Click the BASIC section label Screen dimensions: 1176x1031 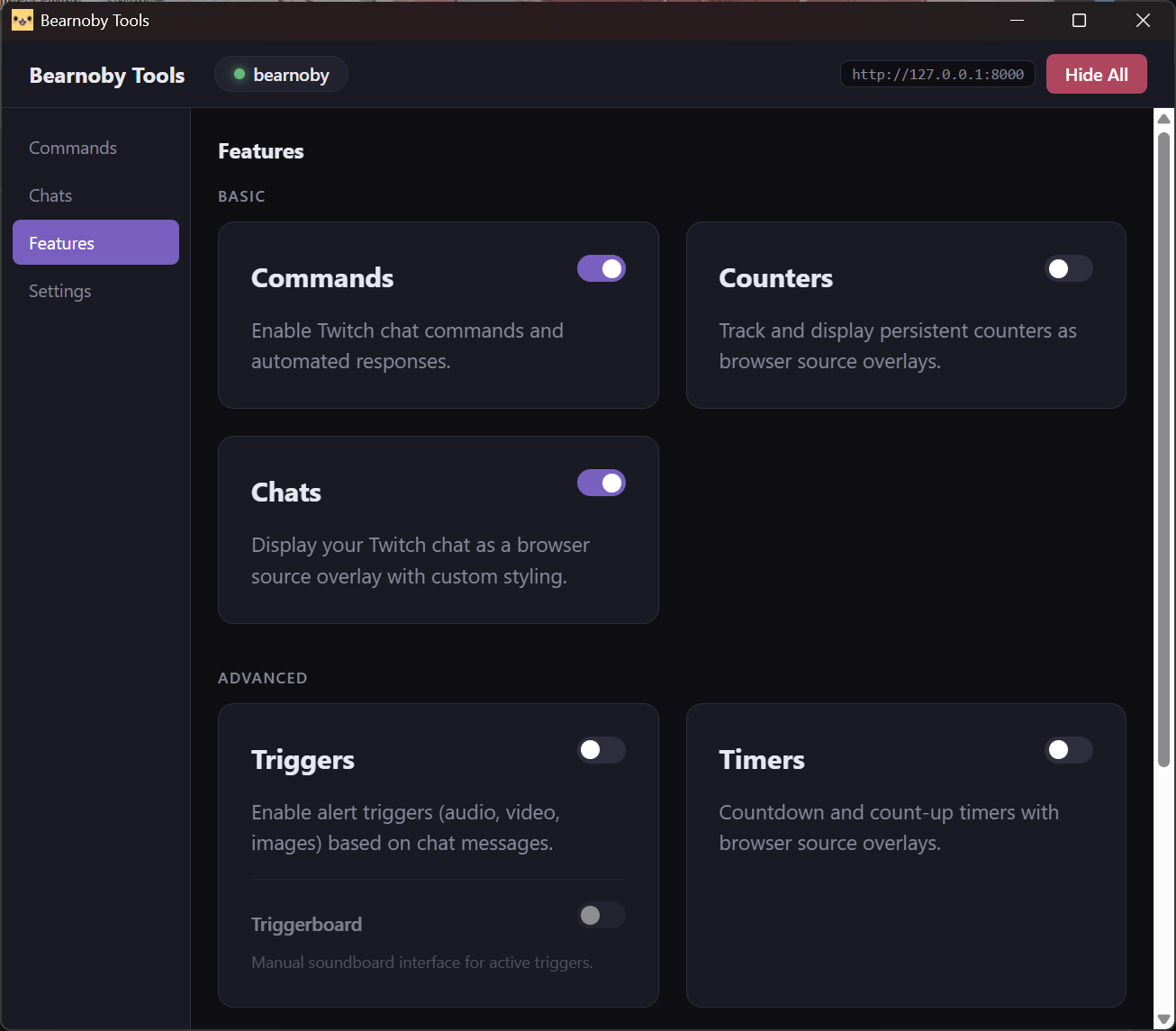click(x=241, y=196)
